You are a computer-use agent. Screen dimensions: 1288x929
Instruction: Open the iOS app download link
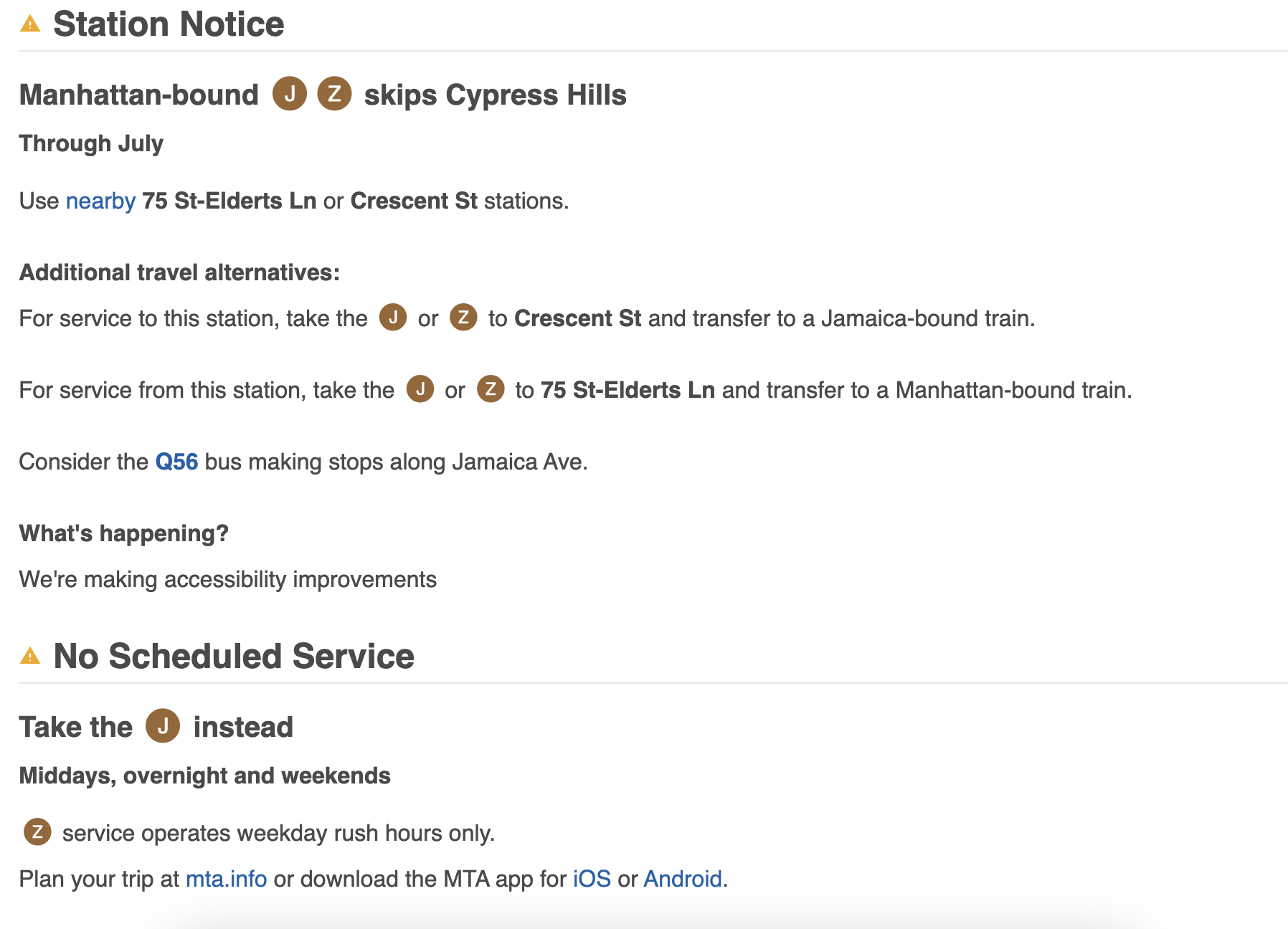(592, 879)
